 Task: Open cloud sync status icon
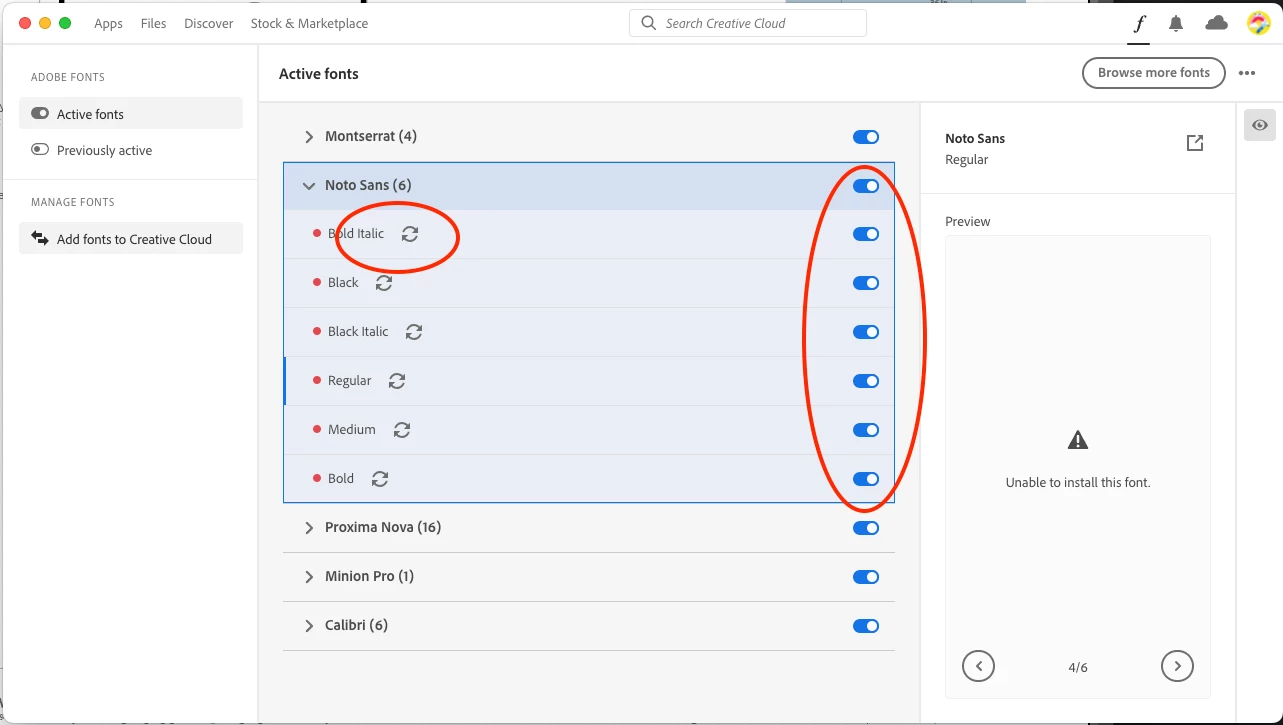click(x=1216, y=23)
